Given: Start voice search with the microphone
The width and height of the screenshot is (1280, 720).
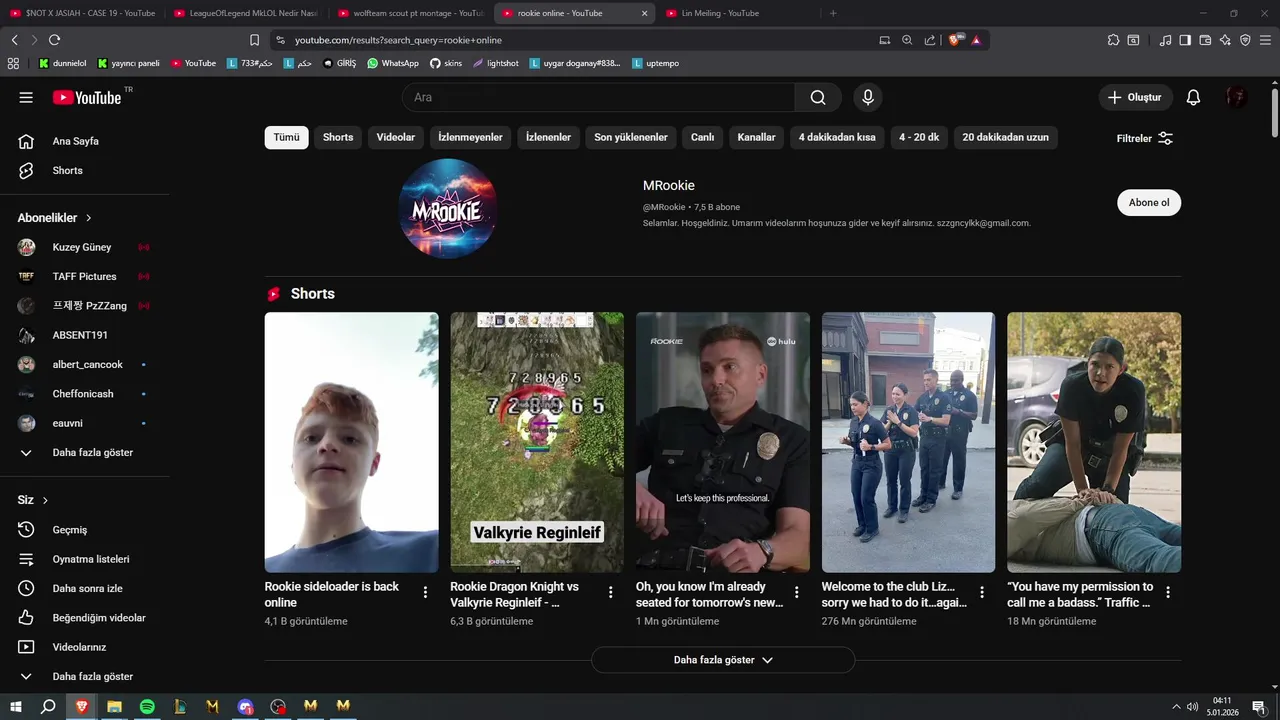Looking at the screenshot, I should [868, 97].
